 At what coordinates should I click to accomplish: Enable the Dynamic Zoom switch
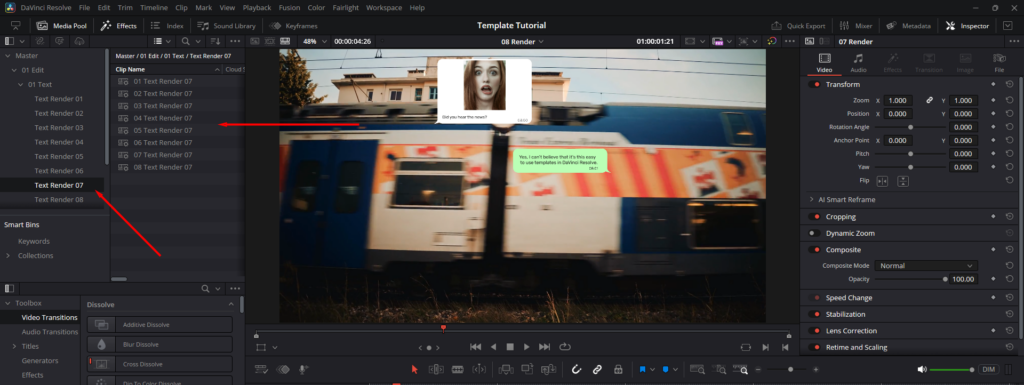click(814, 233)
